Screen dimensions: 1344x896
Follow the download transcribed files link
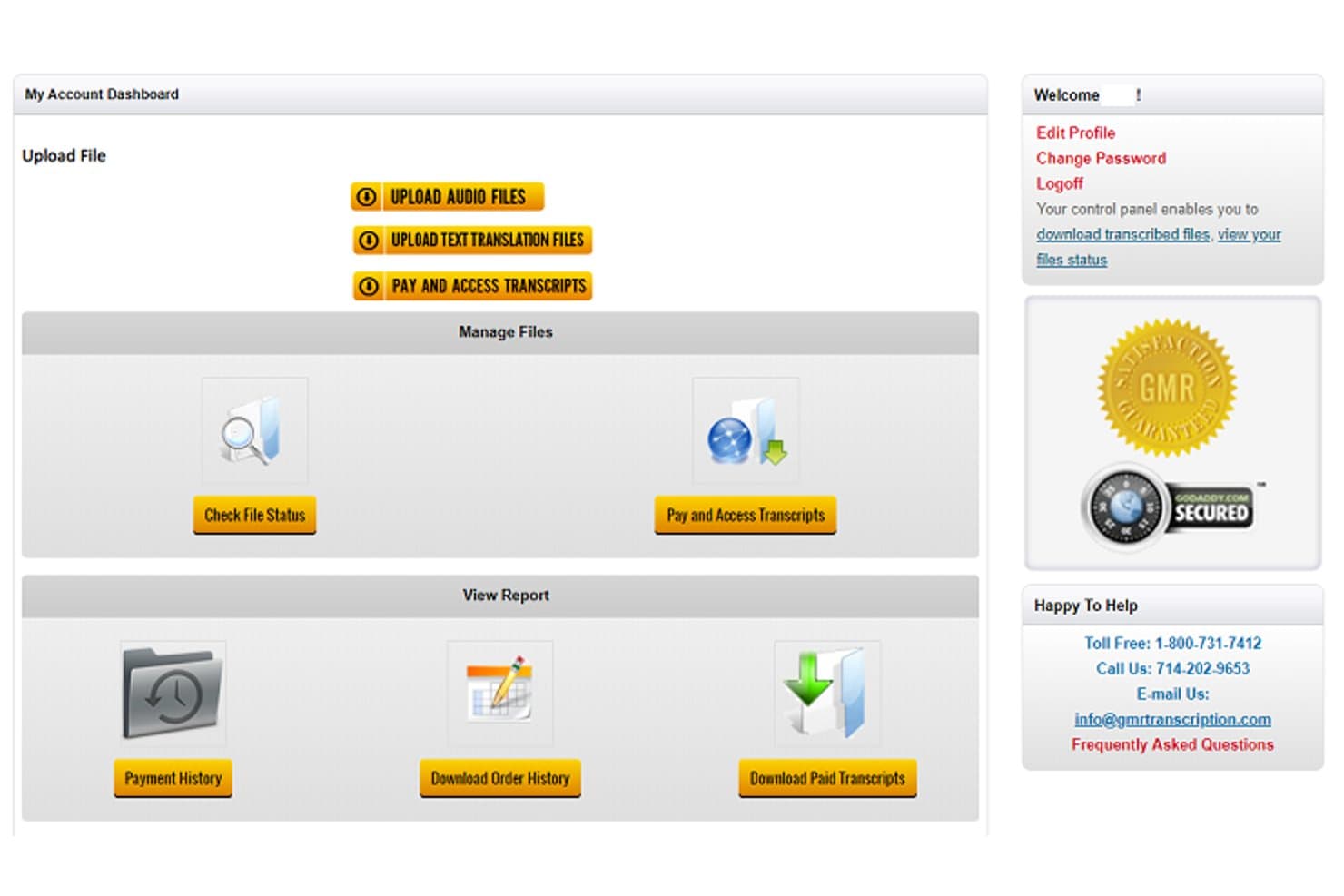click(1122, 234)
